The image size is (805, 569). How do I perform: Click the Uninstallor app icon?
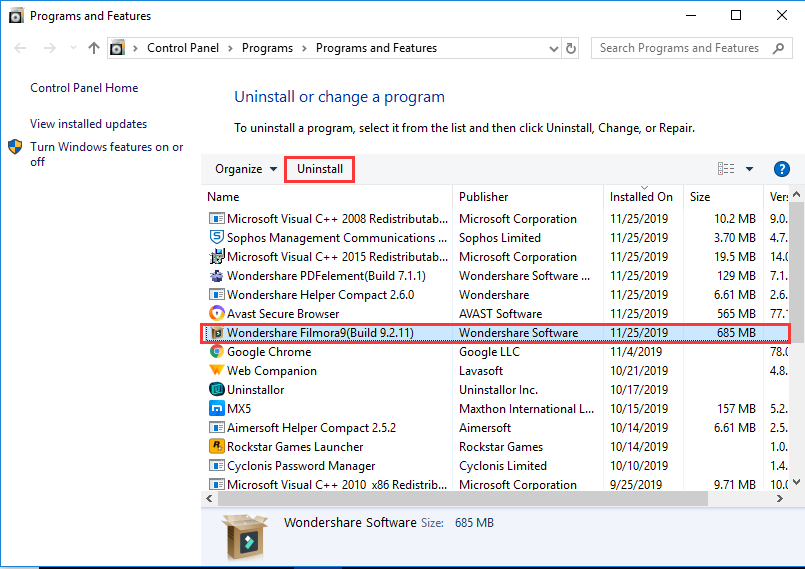[x=217, y=389]
